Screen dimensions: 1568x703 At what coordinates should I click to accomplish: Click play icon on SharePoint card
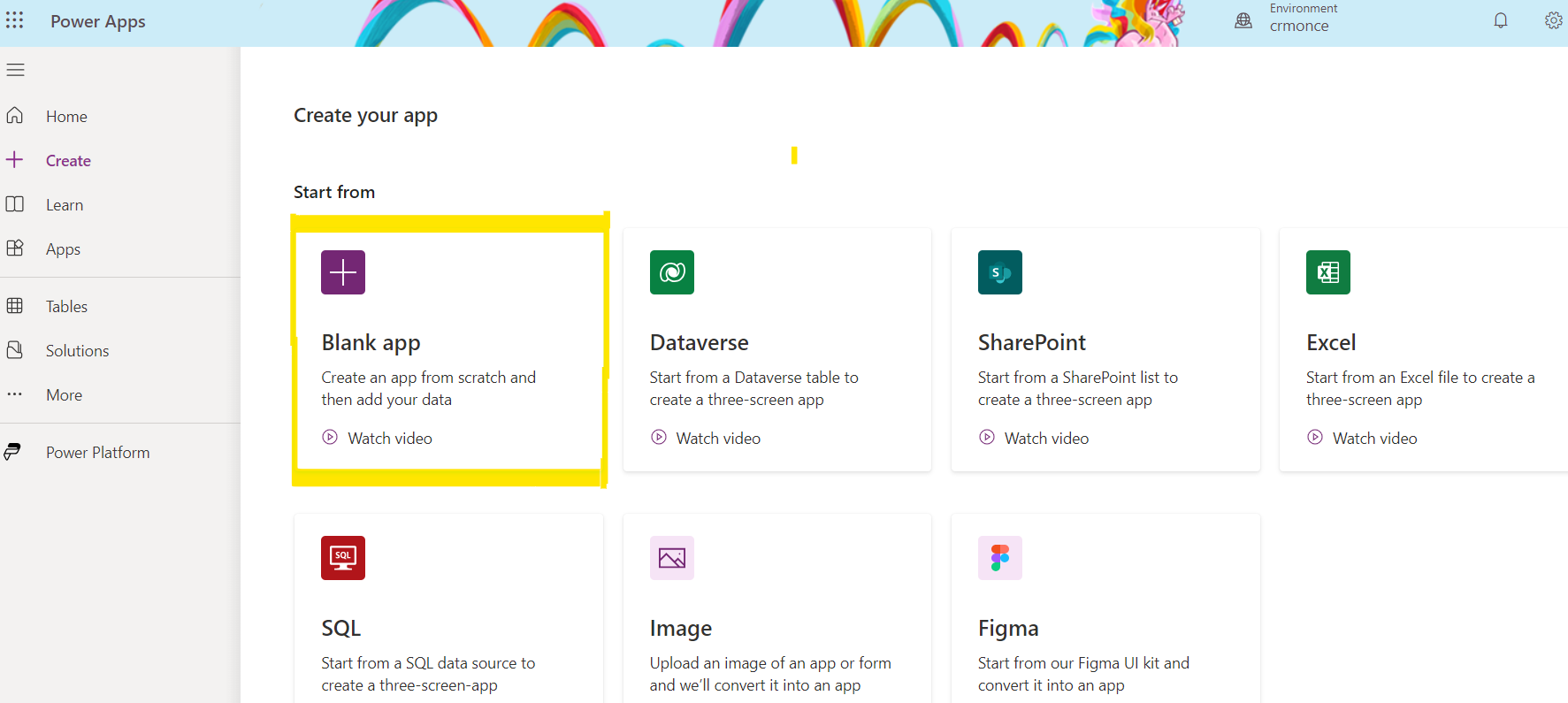point(987,437)
